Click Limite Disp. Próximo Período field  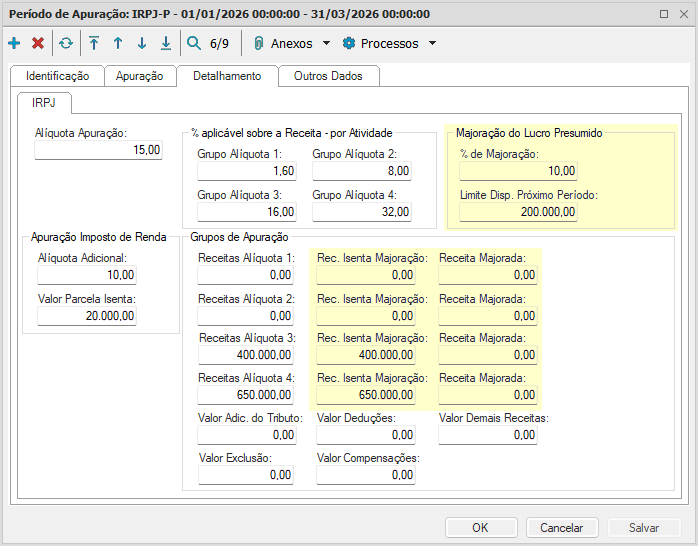[x=518, y=212]
